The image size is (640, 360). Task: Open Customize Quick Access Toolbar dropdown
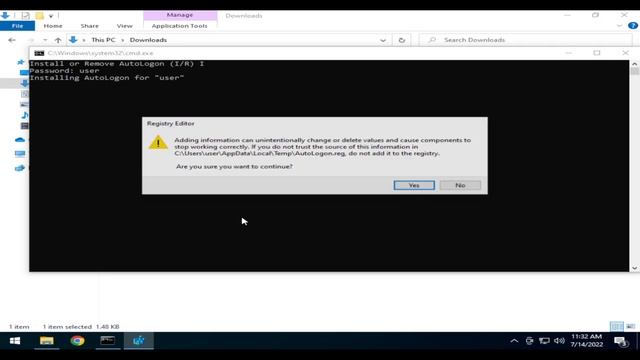pyautogui.click(x=51, y=16)
